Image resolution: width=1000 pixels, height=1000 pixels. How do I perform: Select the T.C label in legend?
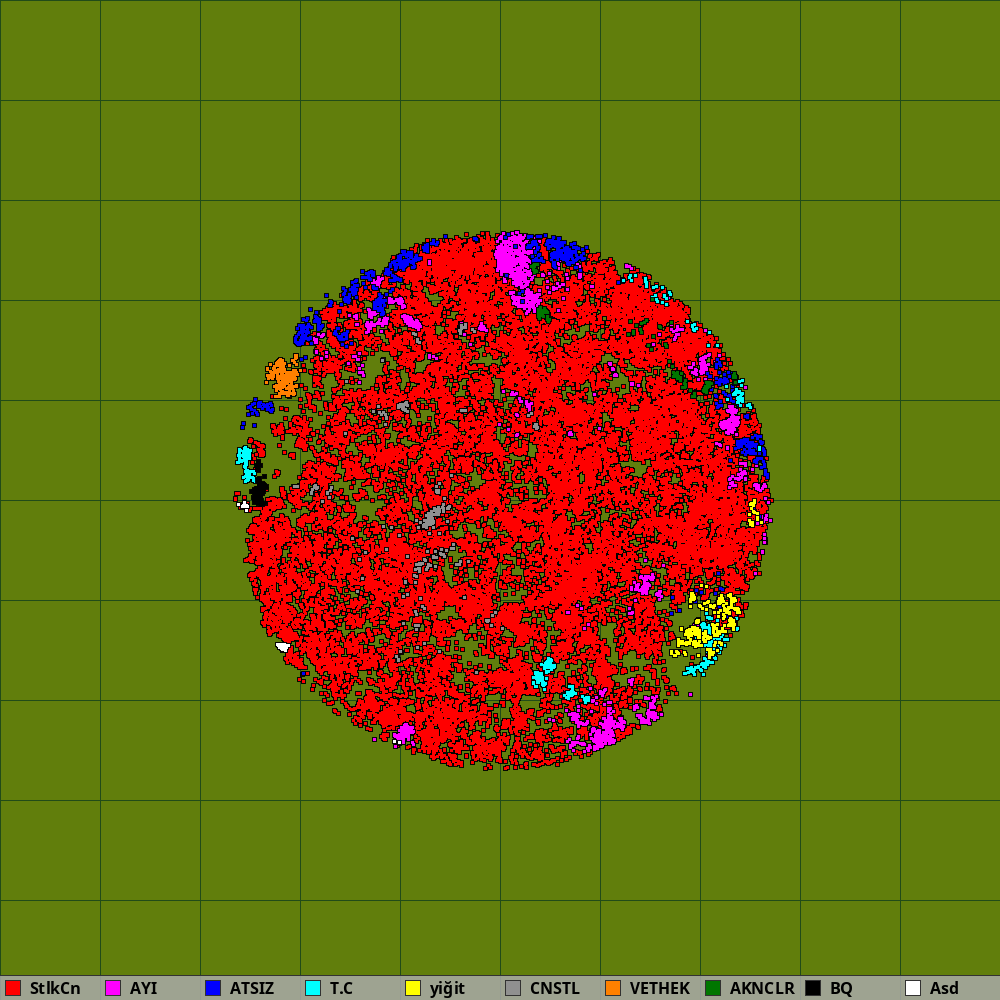click(x=341, y=988)
